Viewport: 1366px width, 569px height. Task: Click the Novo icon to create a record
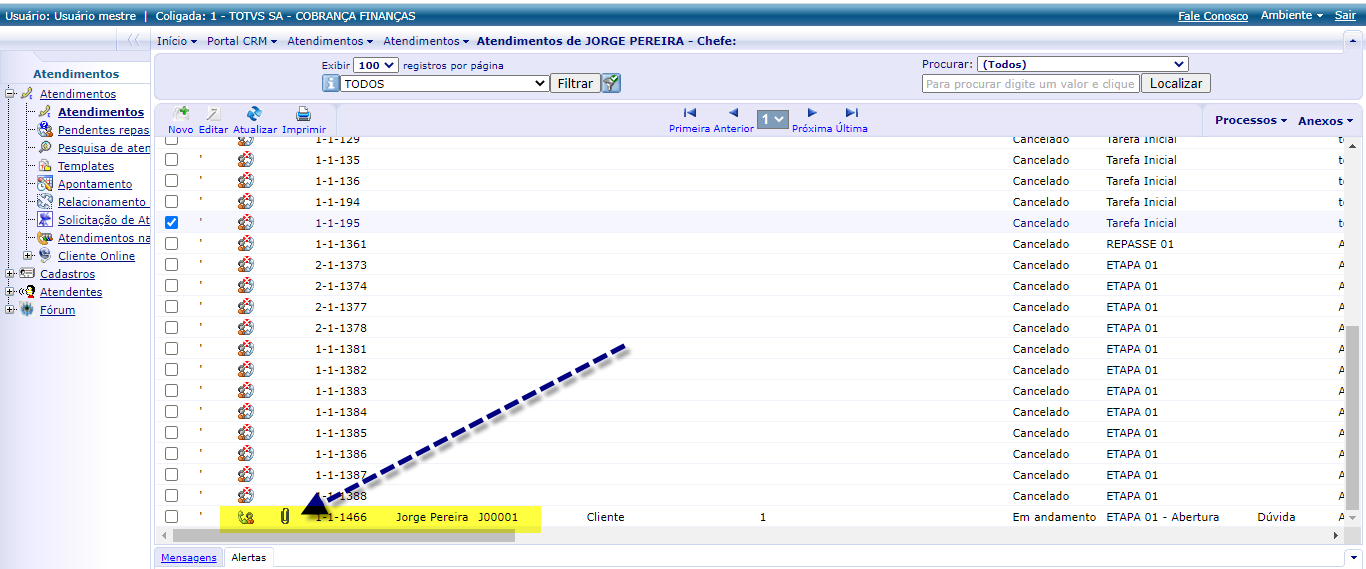tap(181, 114)
